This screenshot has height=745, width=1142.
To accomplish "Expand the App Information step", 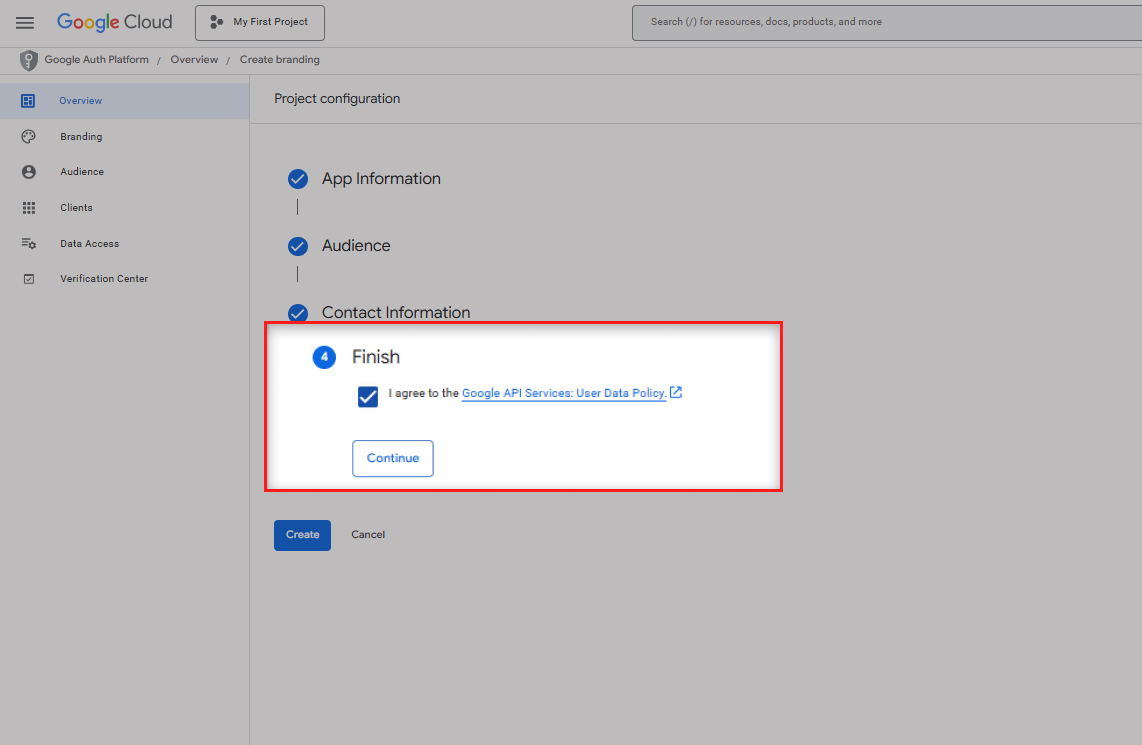I will [380, 179].
